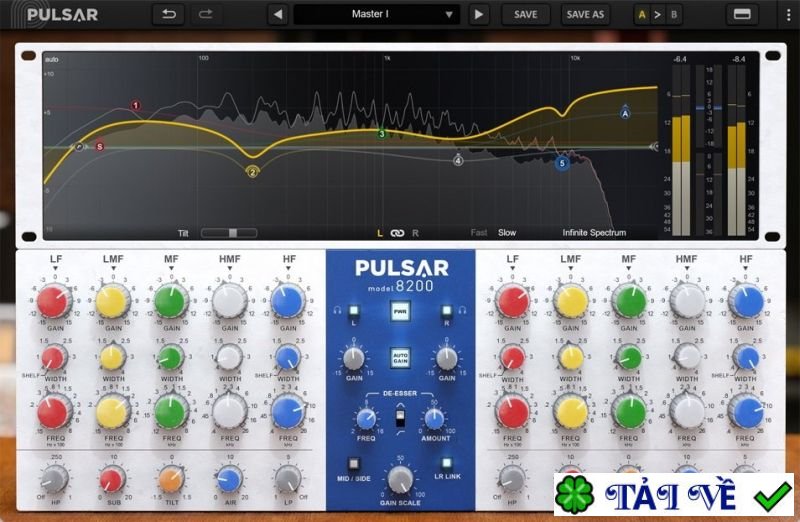Click the left channel blue AIR knob

229,480
